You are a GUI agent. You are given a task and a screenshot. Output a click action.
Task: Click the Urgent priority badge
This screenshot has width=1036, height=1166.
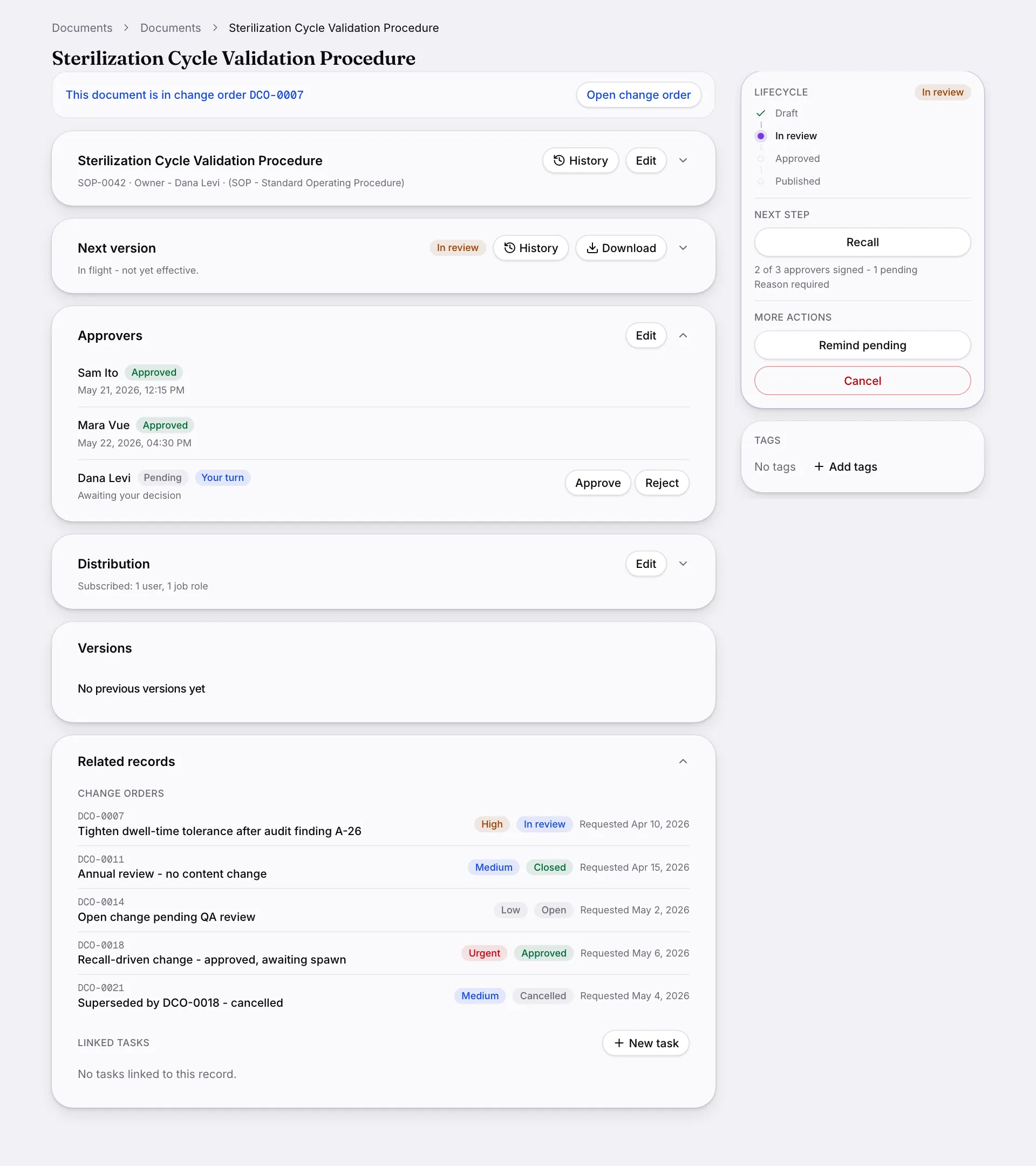coord(483,953)
